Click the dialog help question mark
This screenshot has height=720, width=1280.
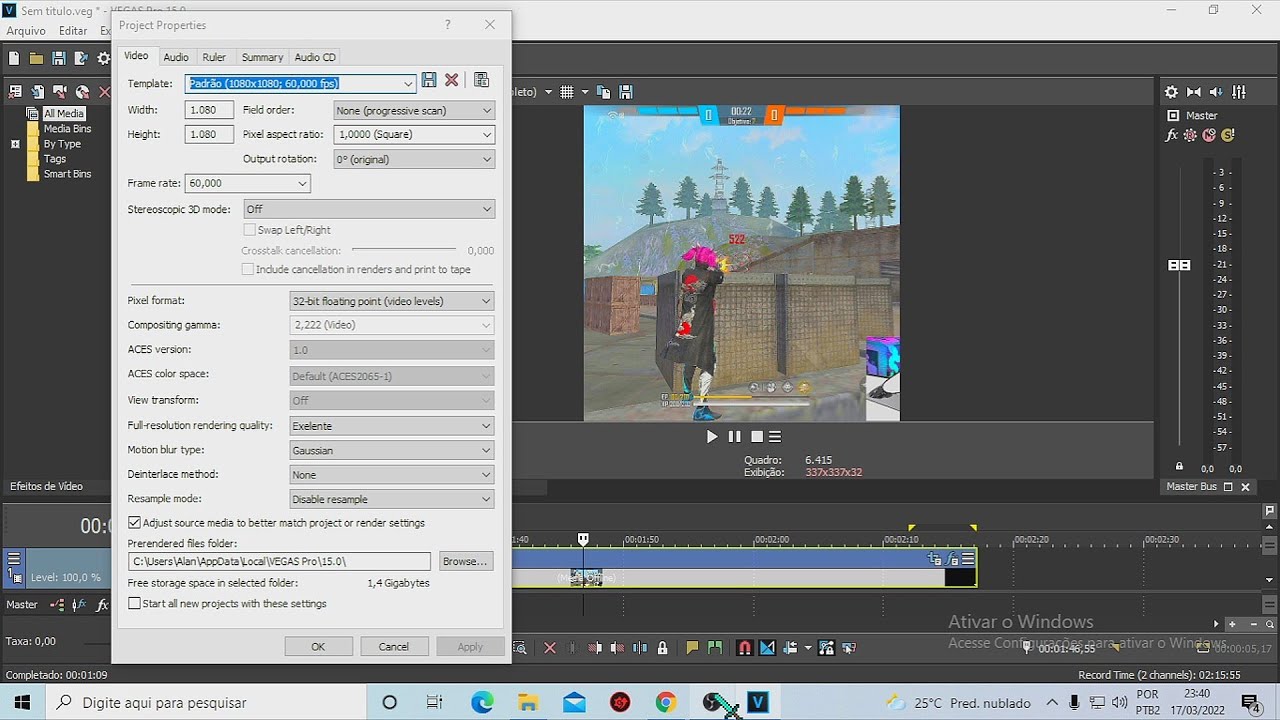447,25
